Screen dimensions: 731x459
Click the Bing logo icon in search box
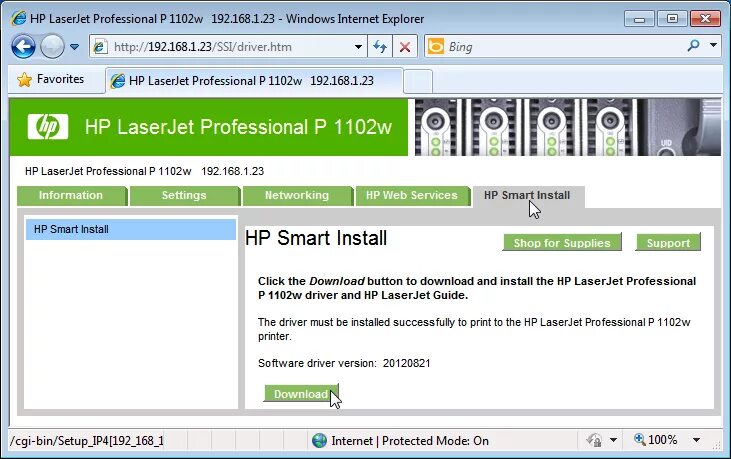tap(436, 47)
